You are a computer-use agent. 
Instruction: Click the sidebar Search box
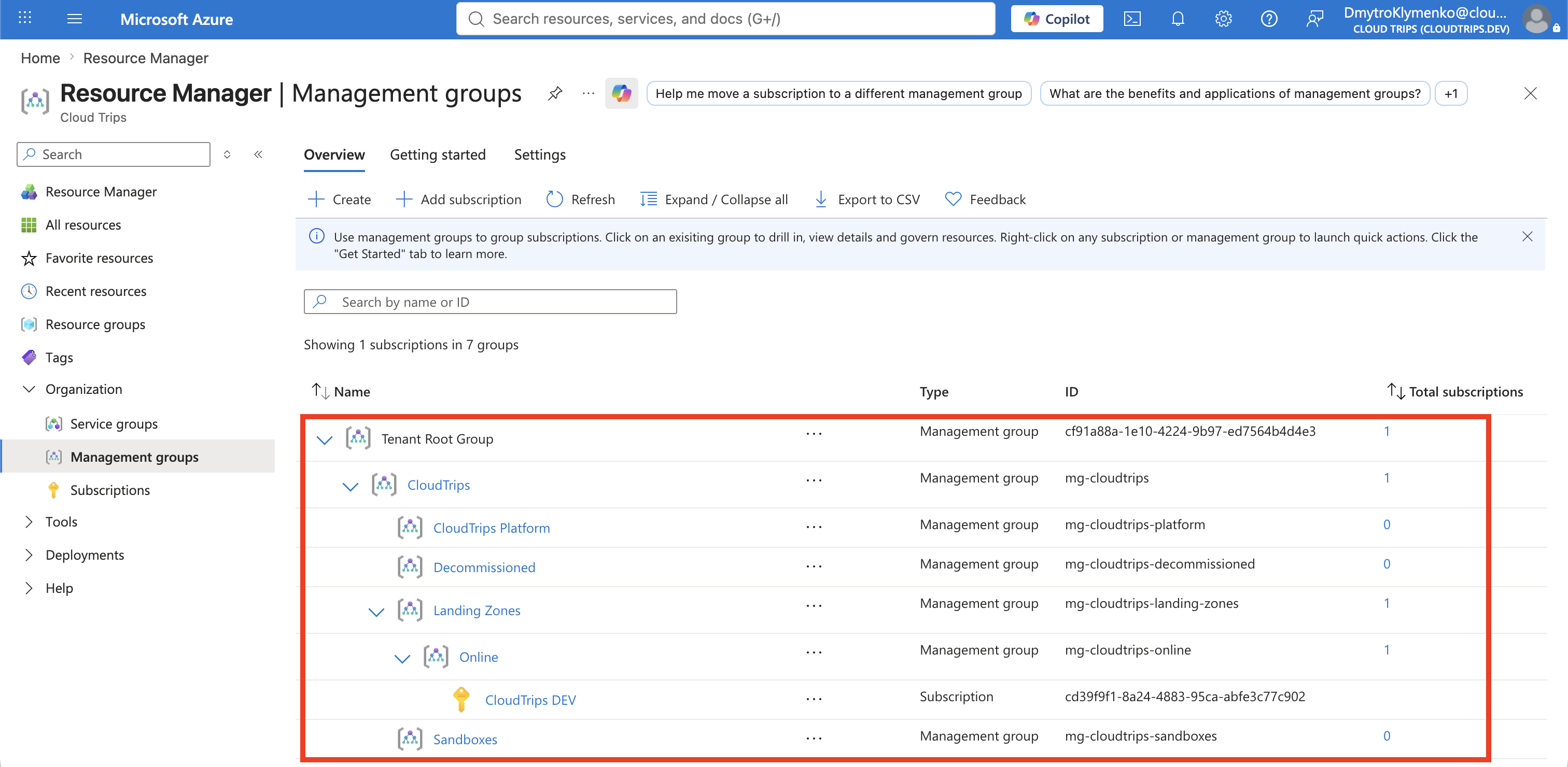point(113,154)
